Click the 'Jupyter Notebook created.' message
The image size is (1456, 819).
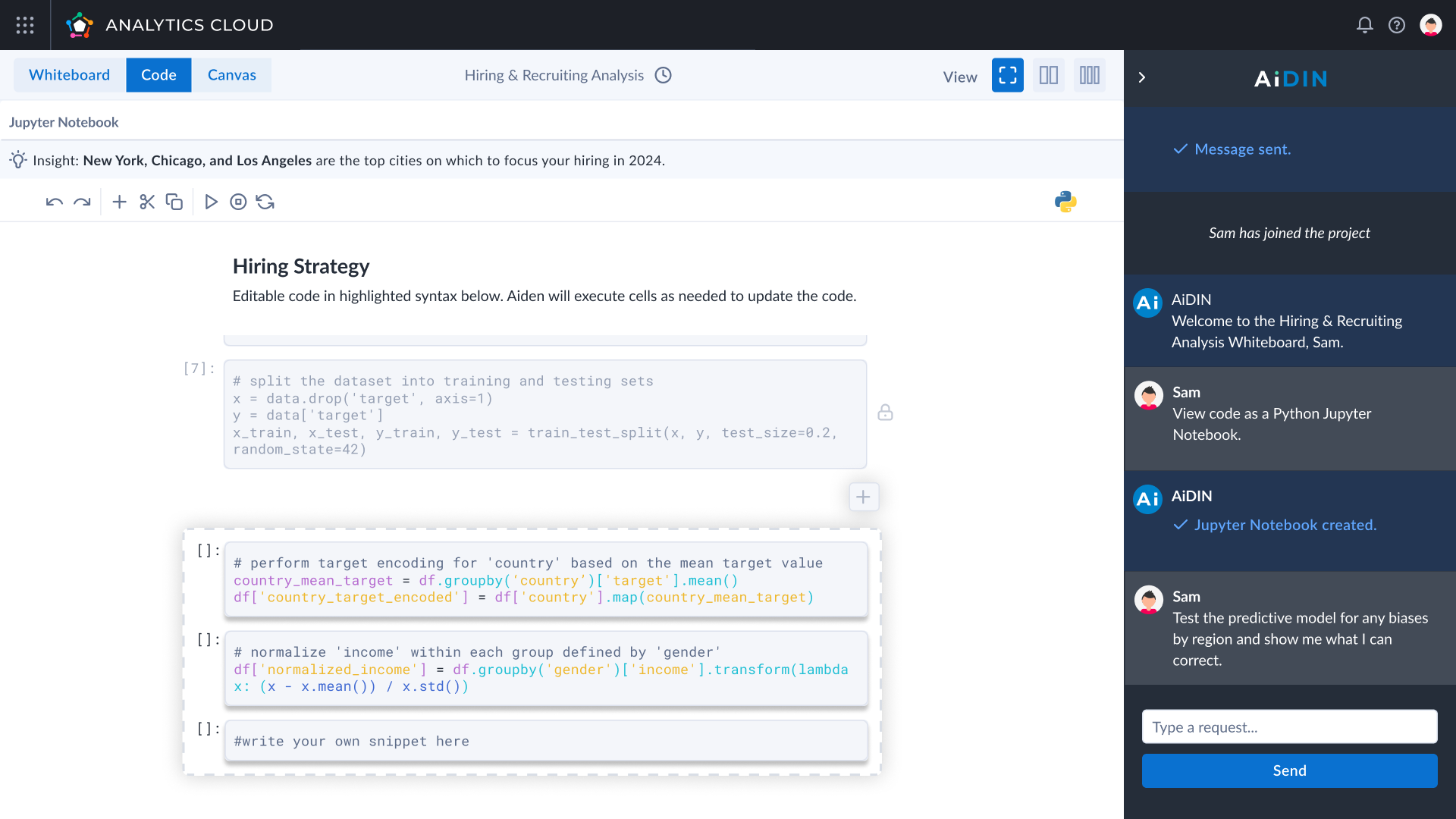pos(1285,525)
